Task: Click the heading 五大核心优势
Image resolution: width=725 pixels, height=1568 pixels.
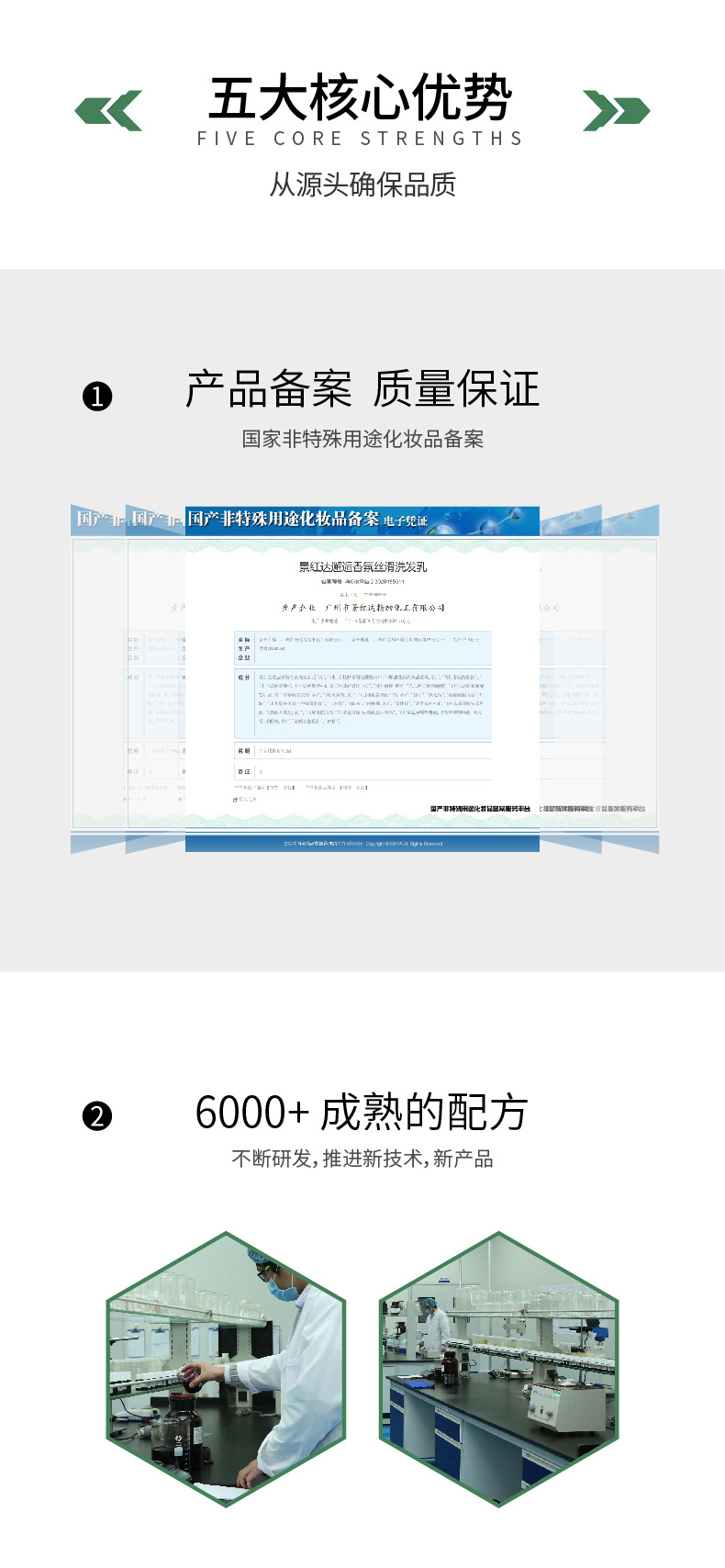Action: pyautogui.click(x=360, y=98)
